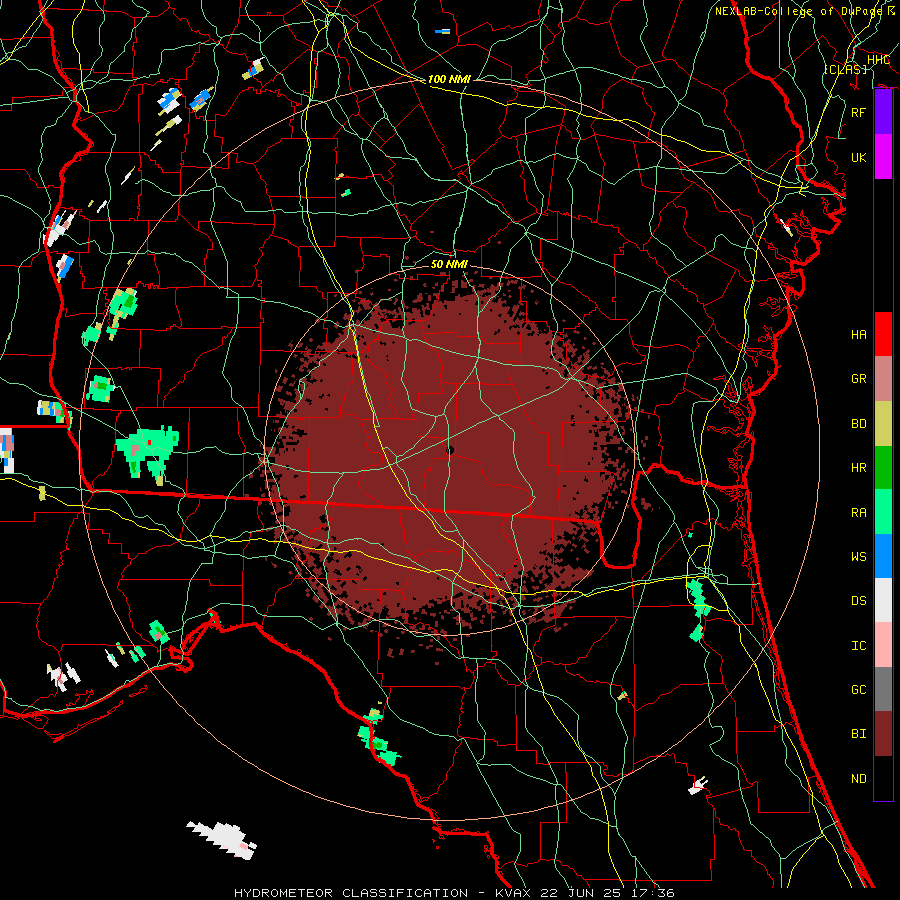Click the "HHC" product code text

point(879,60)
